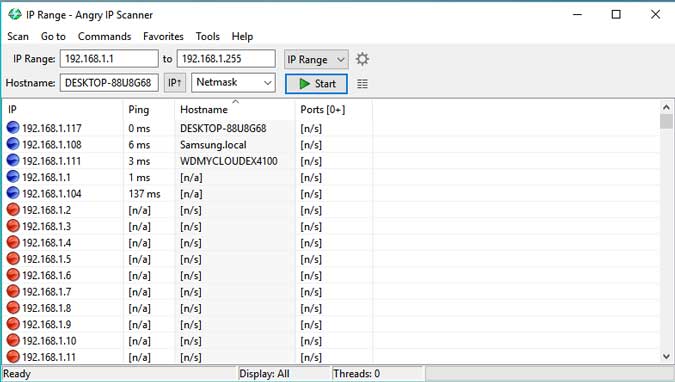Click the red status ball for 192.168.1.7
Image resolution: width=675 pixels, height=382 pixels.
pyautogui.click(x=13, y=291)
